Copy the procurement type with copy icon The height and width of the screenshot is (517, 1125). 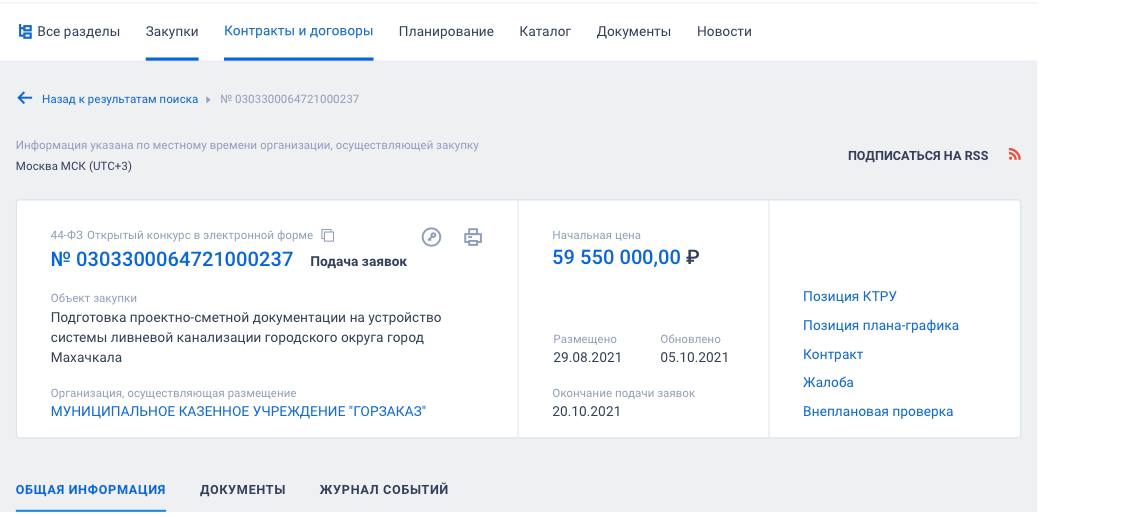pyautogui.click(x=327, y=235)
